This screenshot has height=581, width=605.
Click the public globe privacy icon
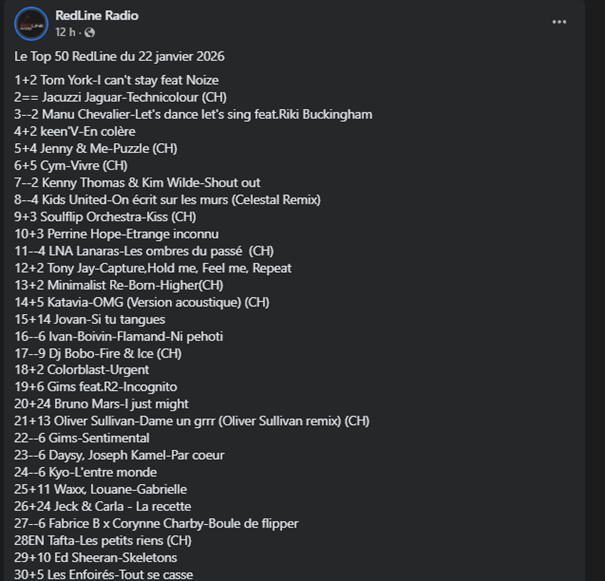click(90, 32)
